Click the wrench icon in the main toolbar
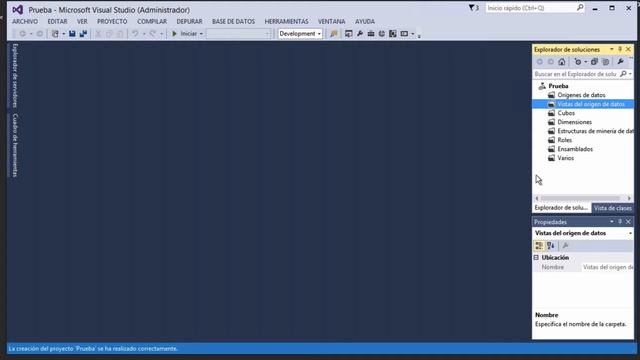 click(360, 34)
